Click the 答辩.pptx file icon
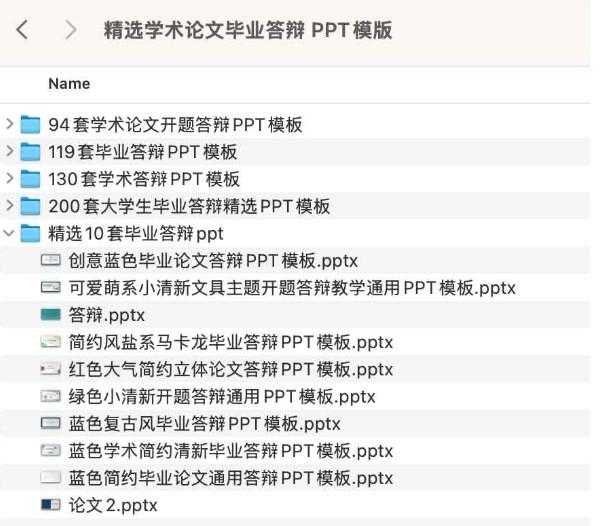This screenshot has height=526, width=604. pyautogui.click(x=50, y=315)
